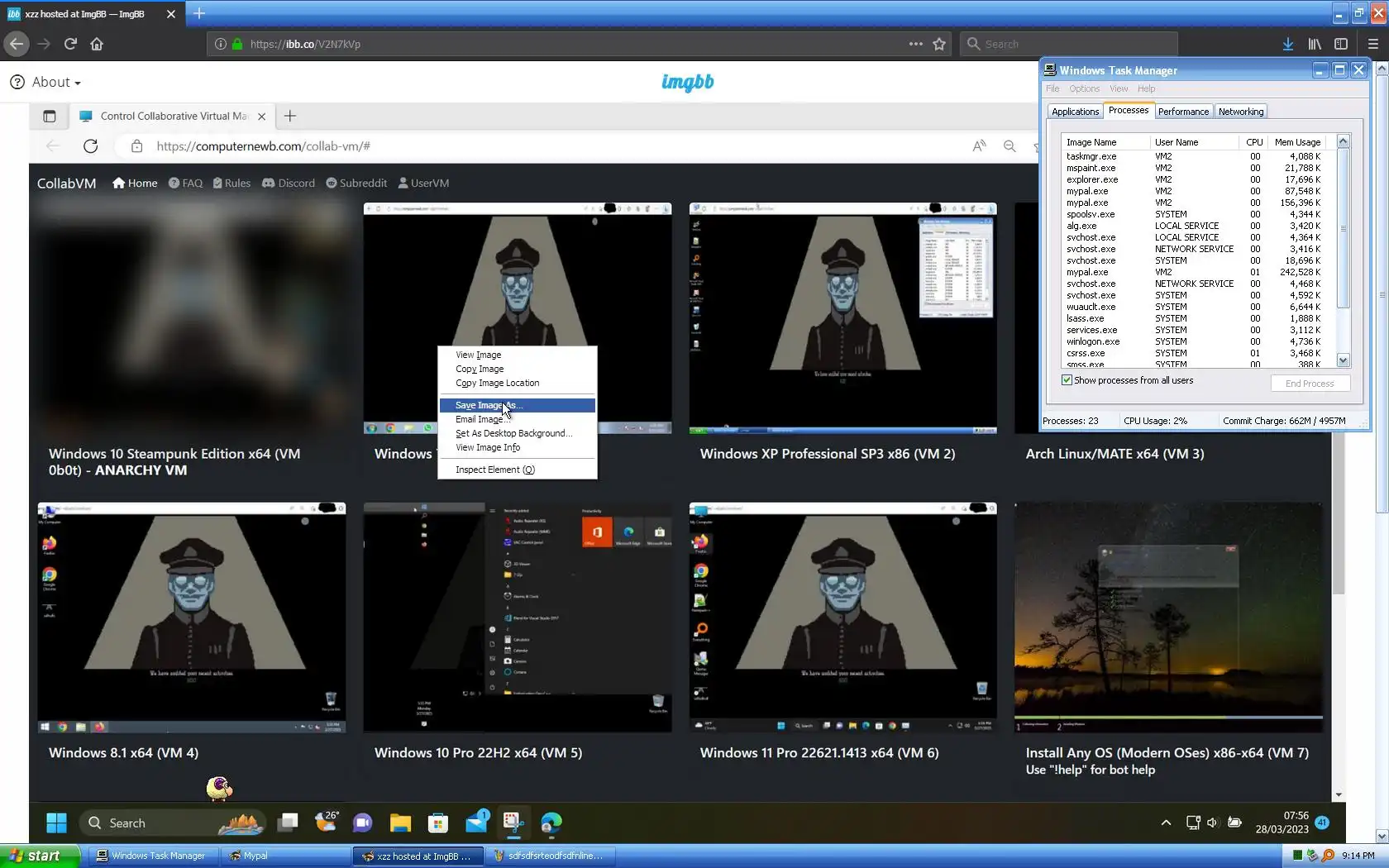
Task: Open the Task Manager File menu
Action: point(1052,88)
